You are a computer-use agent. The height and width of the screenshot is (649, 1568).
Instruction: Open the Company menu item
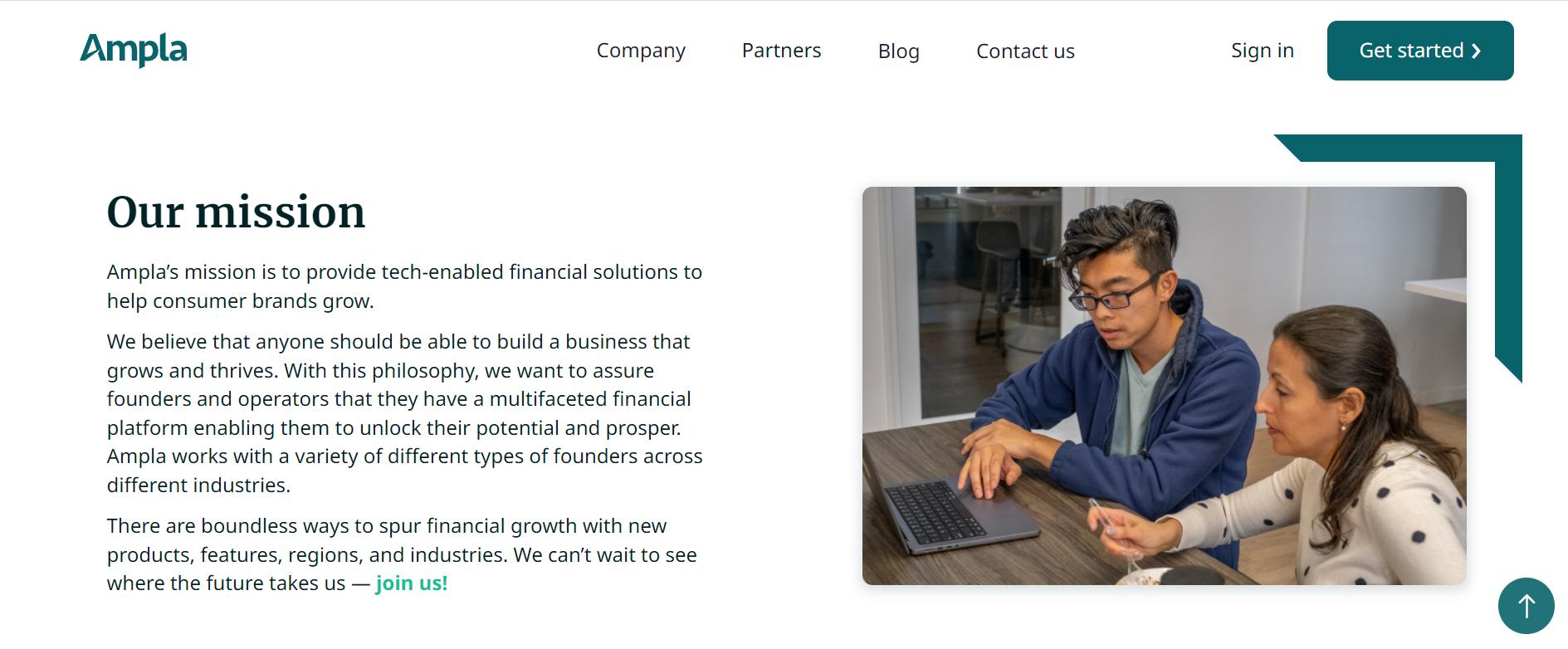point(641,51)
